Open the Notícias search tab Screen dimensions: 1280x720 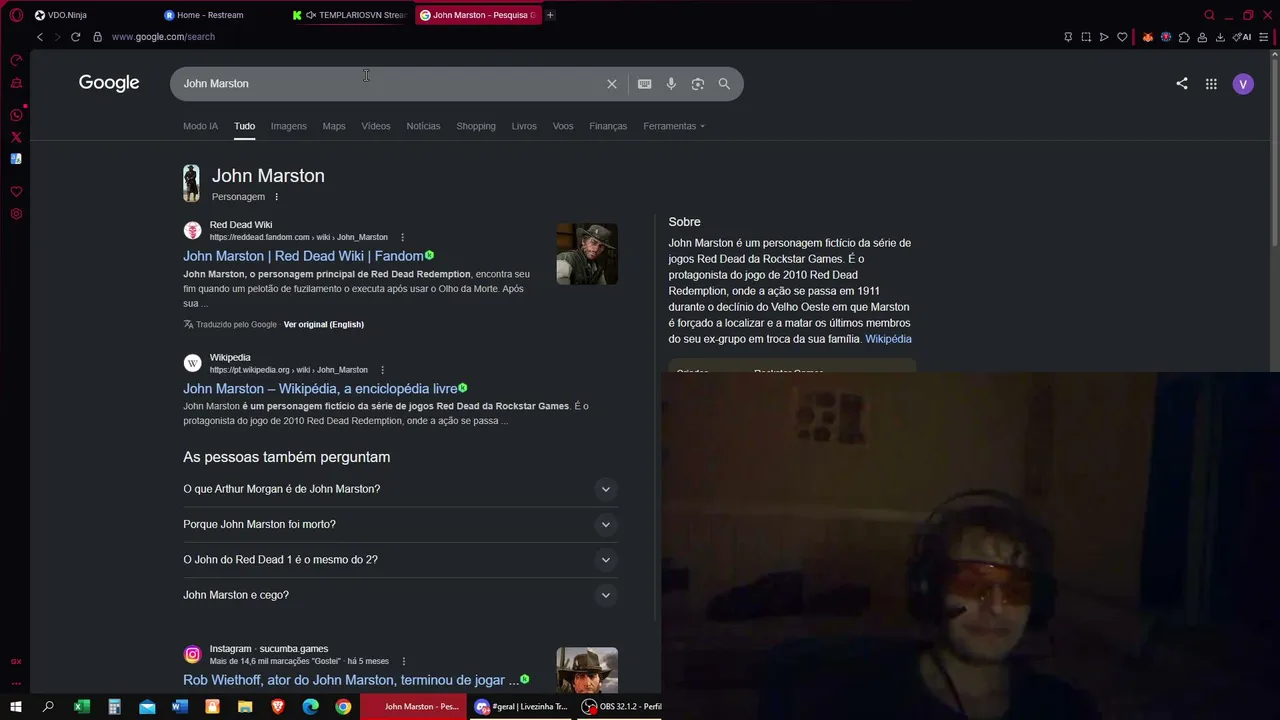click(x=423, y=126)
